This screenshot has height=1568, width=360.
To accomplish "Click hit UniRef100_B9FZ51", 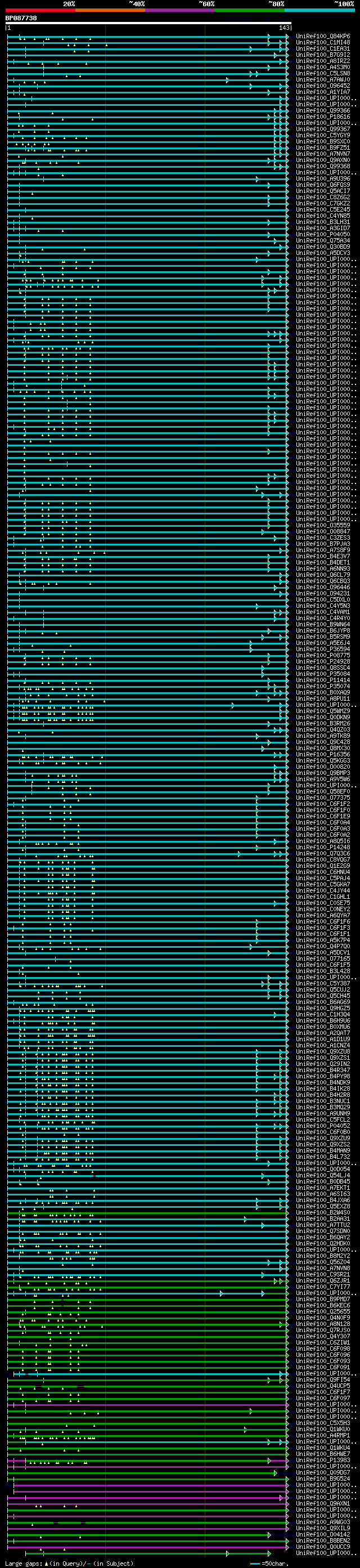I will coord(323,148).
